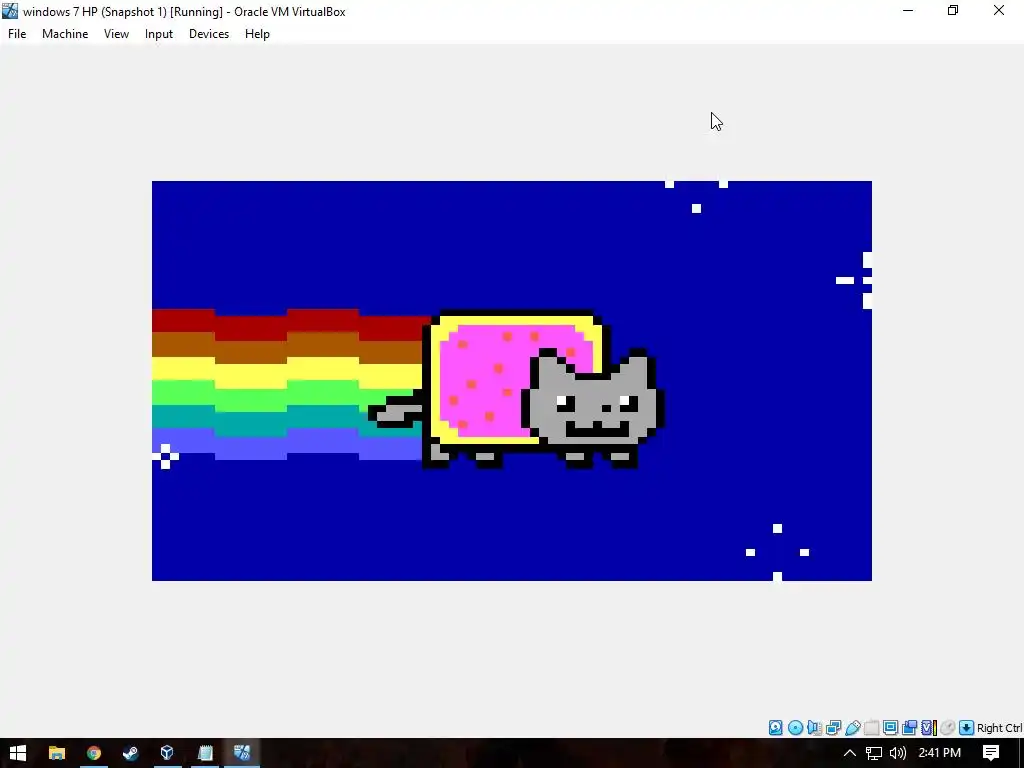Click the Right Ctrl host key label
The image size is (1024, 768).
[1000, 728]
